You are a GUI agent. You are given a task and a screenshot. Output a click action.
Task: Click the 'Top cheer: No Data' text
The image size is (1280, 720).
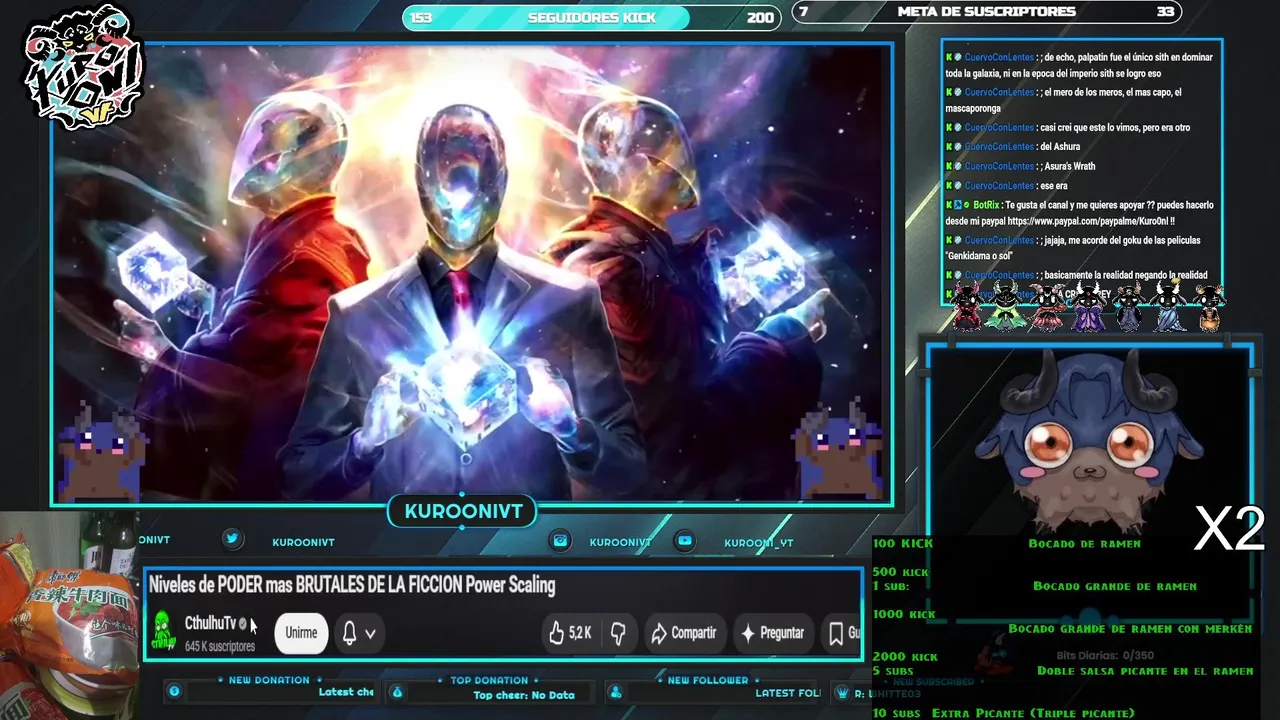(524, 695)
